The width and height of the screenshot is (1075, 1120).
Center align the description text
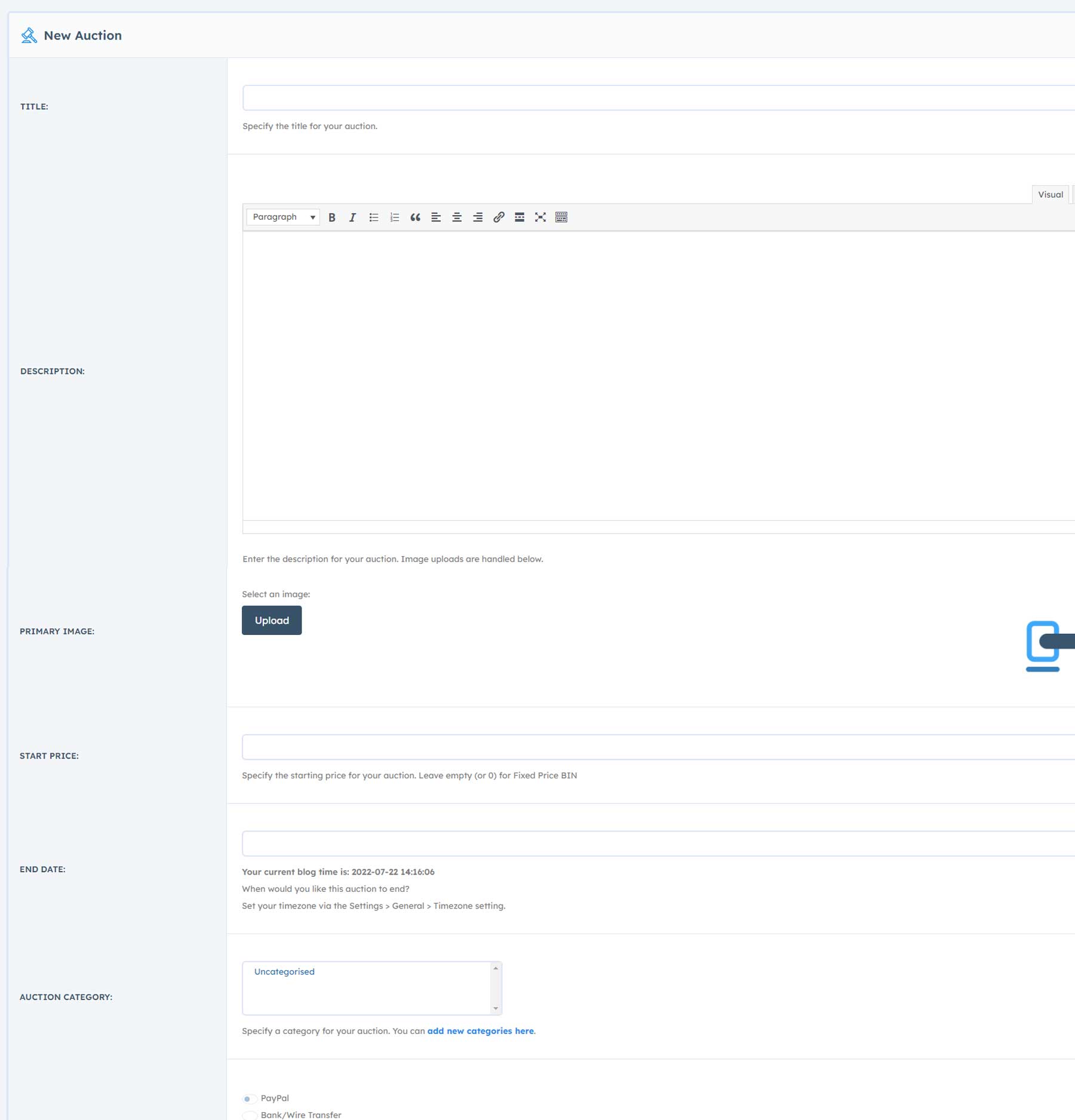tap(457, 217)
